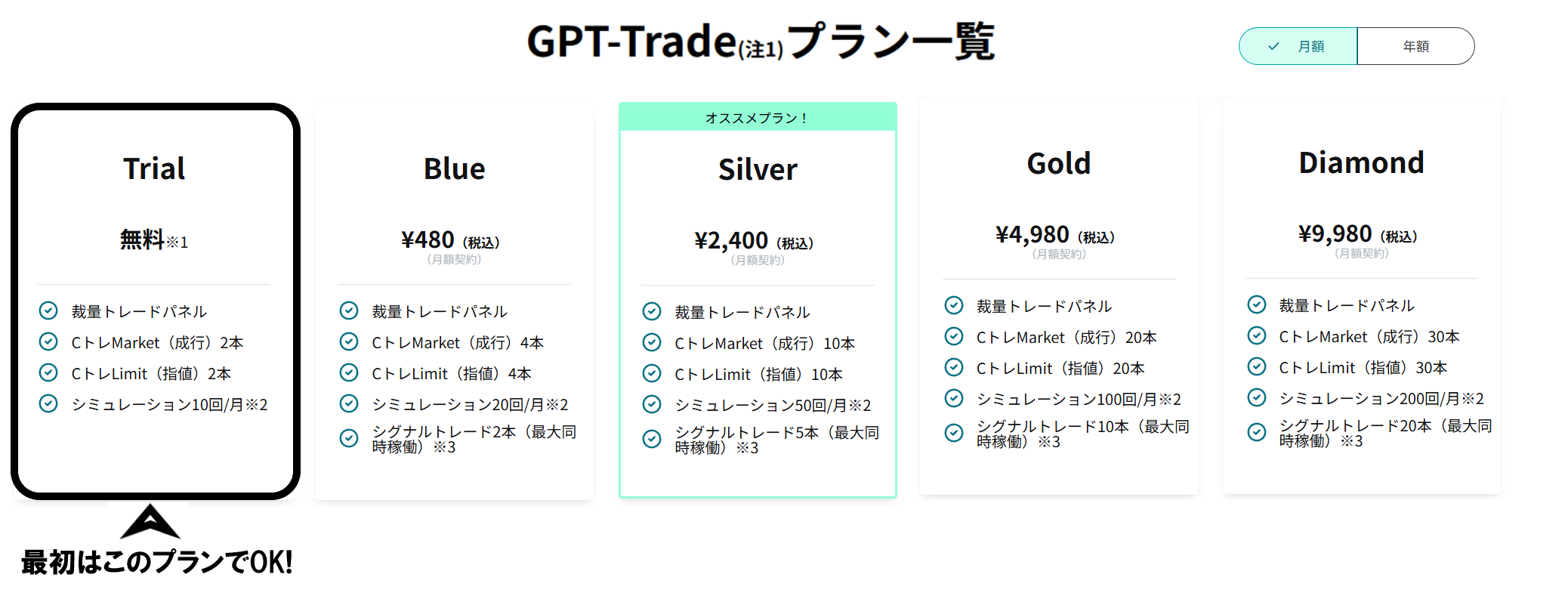Click the ¥2,400 Silver price

[x=731, y=241]
